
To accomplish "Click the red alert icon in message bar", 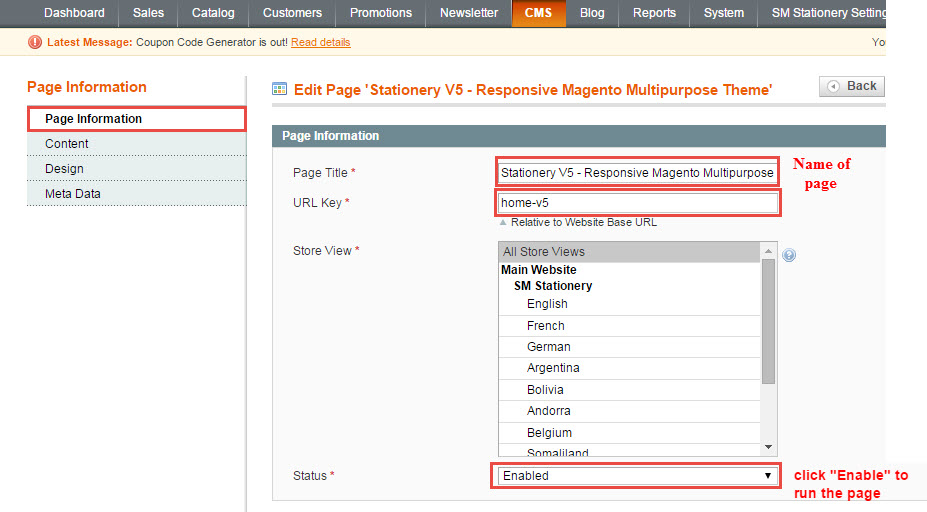I will tap(35, 42).
